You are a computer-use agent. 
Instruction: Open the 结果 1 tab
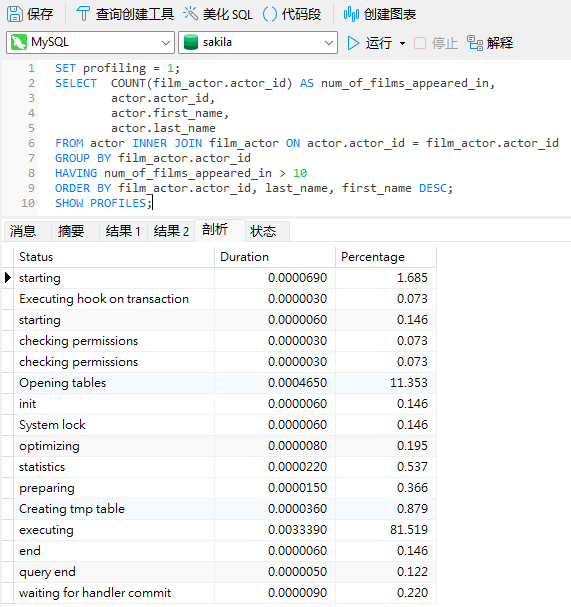click(x=123, y=231)
